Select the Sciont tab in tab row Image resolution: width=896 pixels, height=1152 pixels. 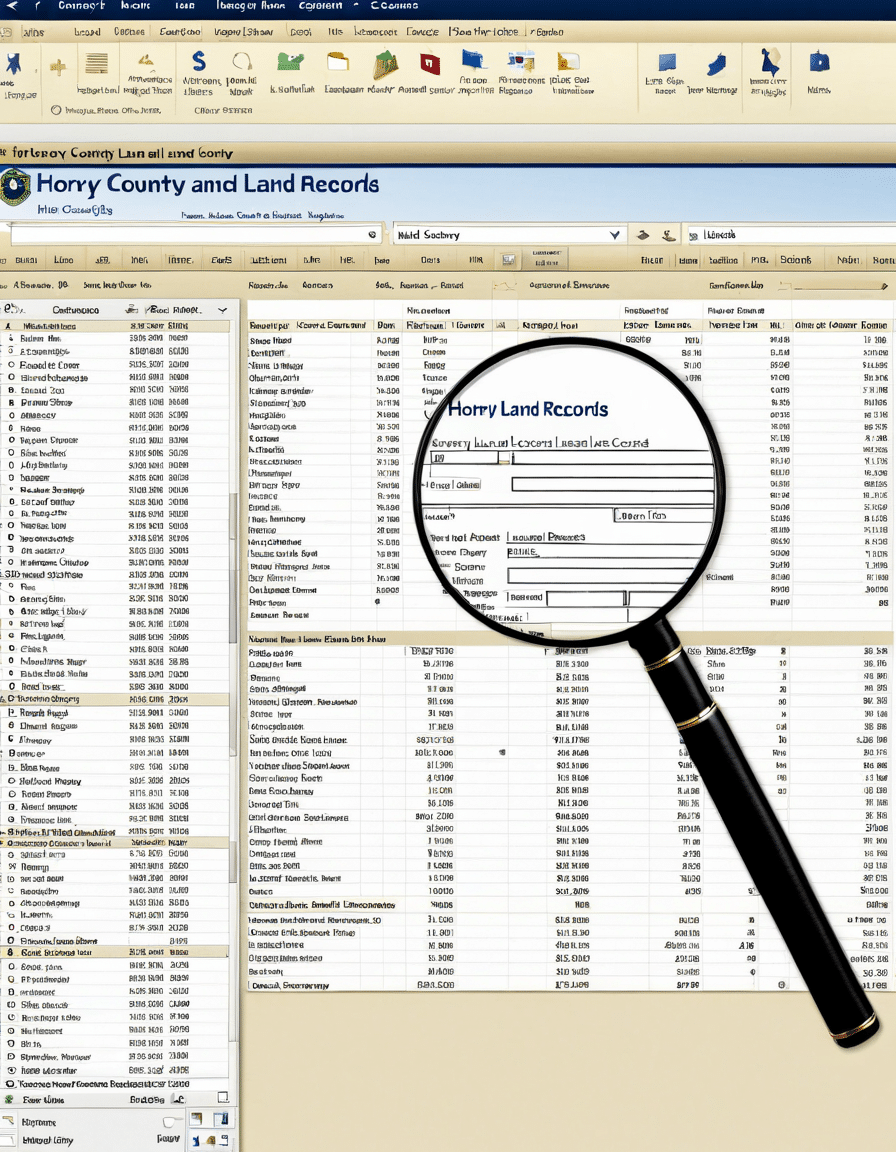click(796, 260)
